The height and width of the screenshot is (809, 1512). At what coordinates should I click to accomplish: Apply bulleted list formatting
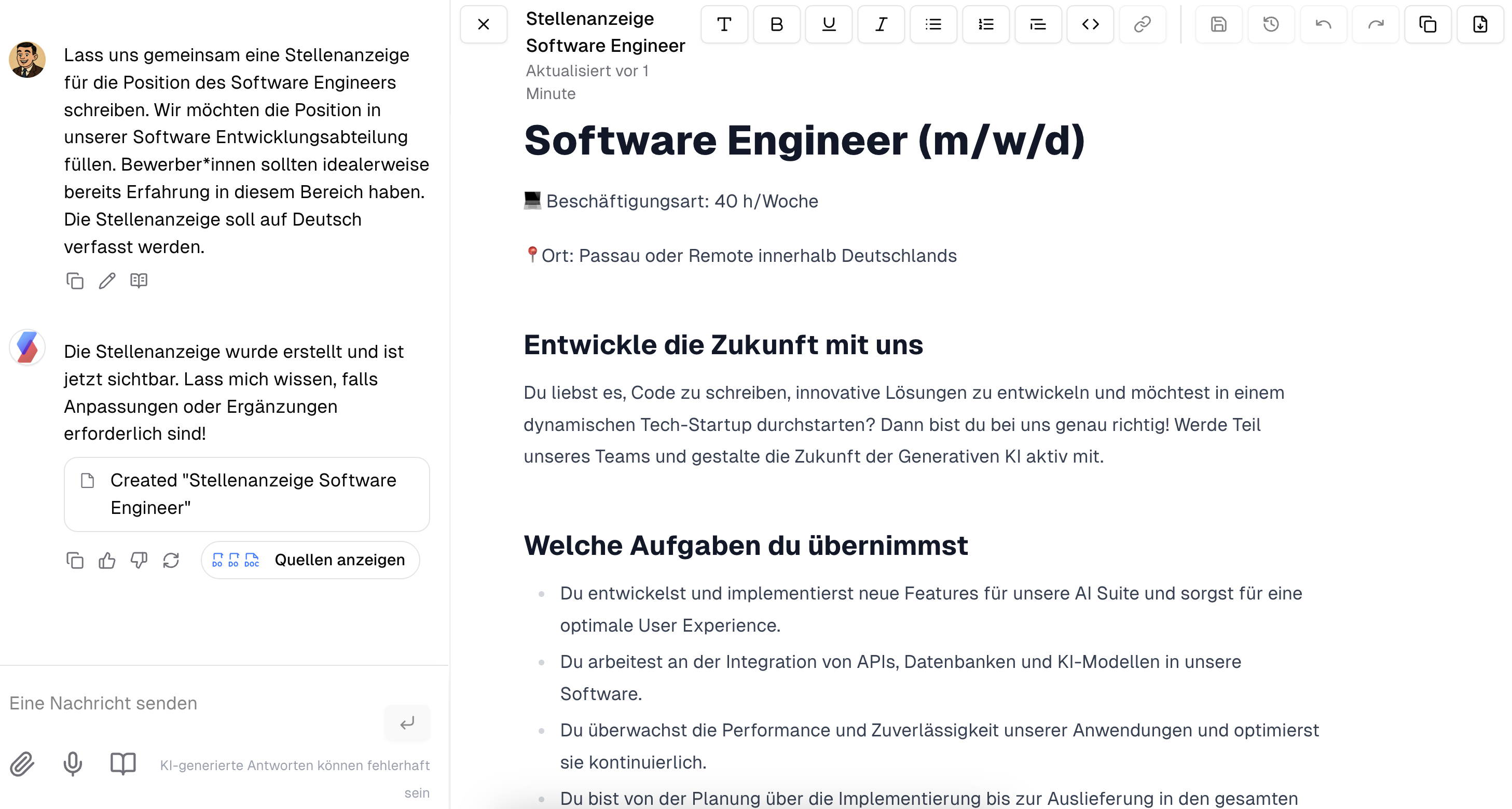pyautogui.click(x=933, y=25)
